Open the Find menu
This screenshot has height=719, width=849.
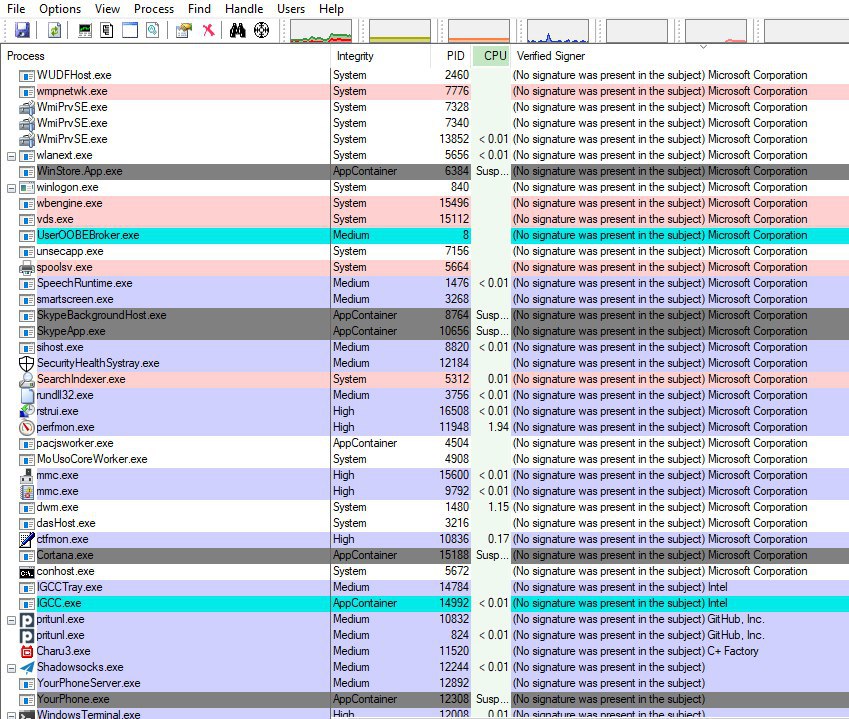pyautogui.click(x=199, y=9)
